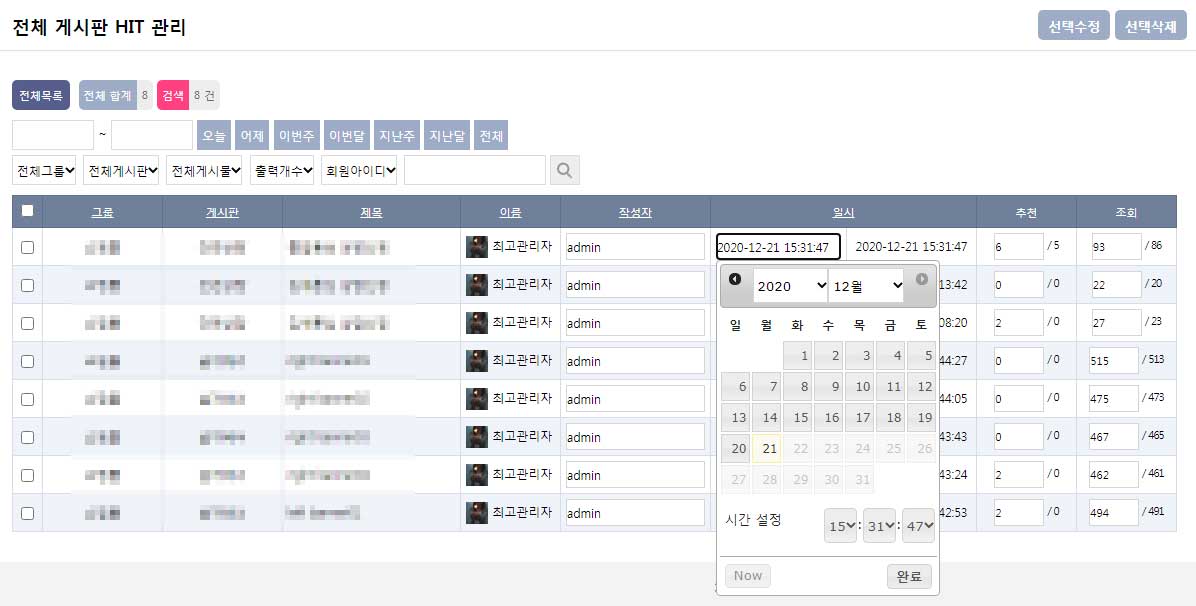Screen dimensions: 1196x606
Task: Click next month arrow in calendar
Action: [921, 280]
